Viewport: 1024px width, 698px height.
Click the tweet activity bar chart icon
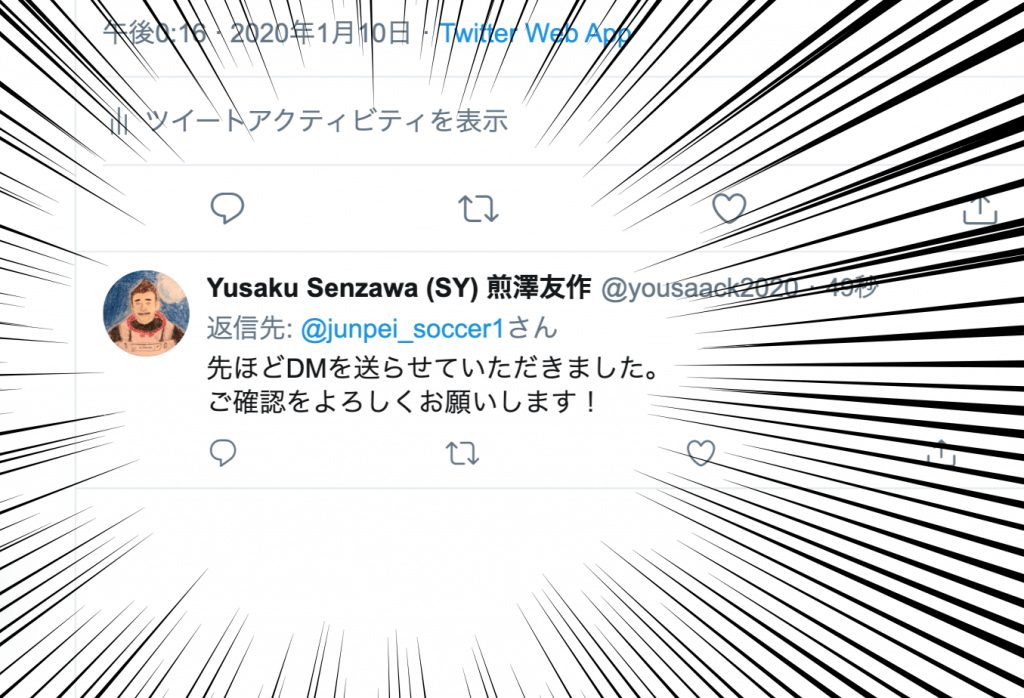point(119,121)
